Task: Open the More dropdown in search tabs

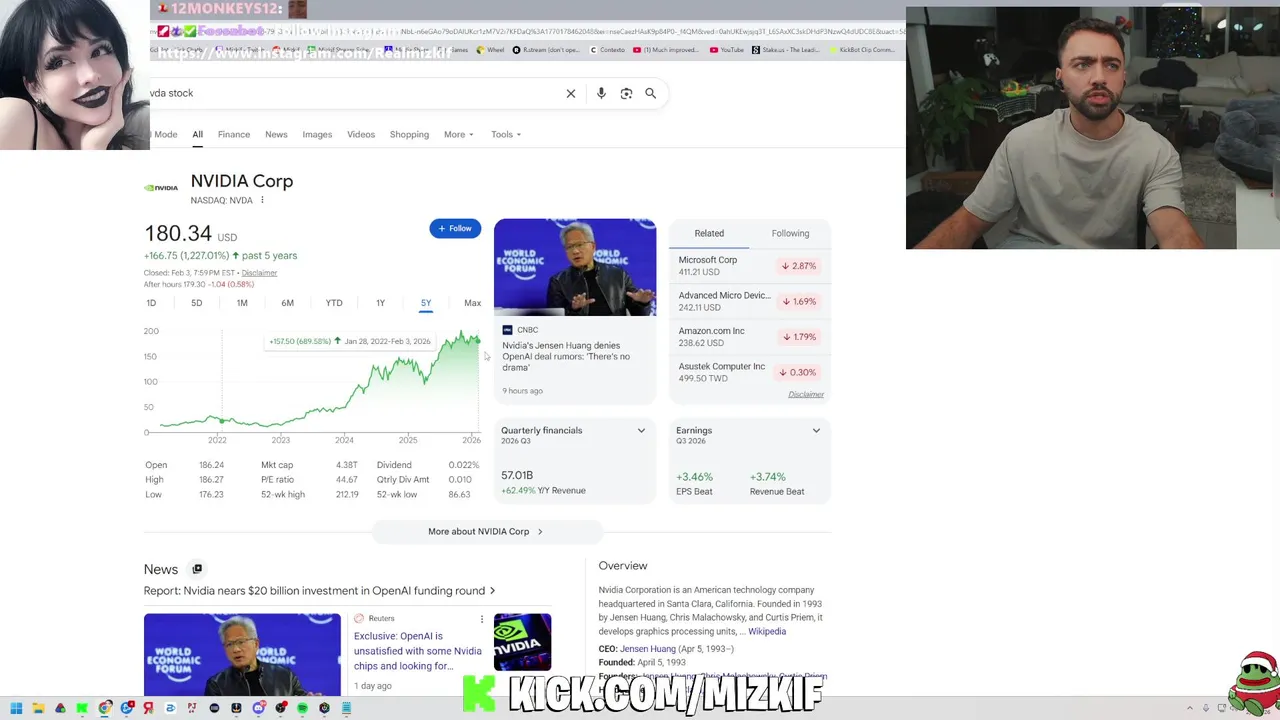Action: pyautogui.click(x=459, y=134)
